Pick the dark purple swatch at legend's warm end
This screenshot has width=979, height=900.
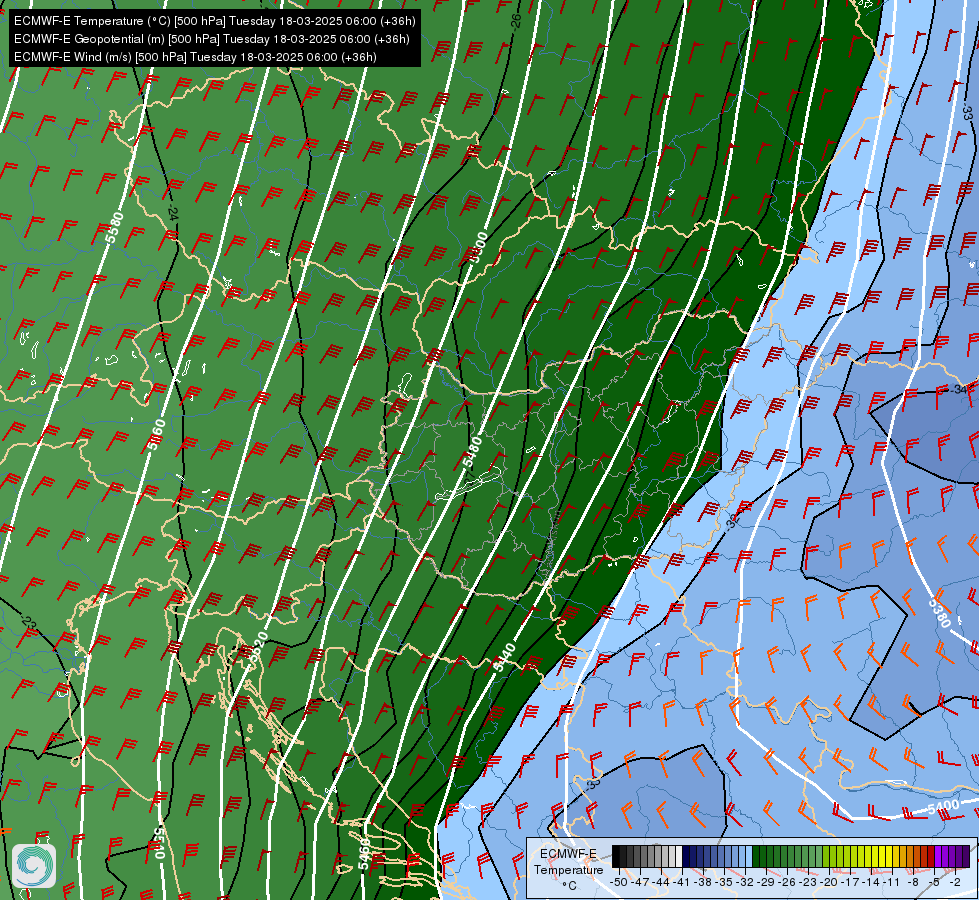[966, 857]
